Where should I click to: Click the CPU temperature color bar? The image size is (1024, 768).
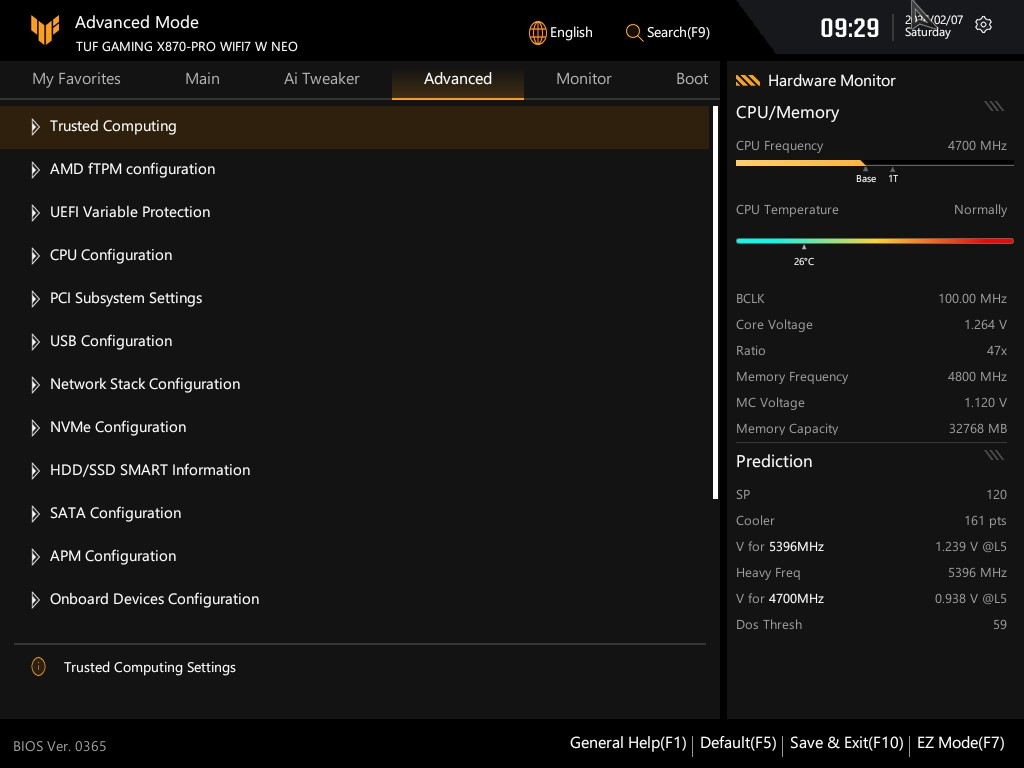pyautogui.click(x=874, y=241)
